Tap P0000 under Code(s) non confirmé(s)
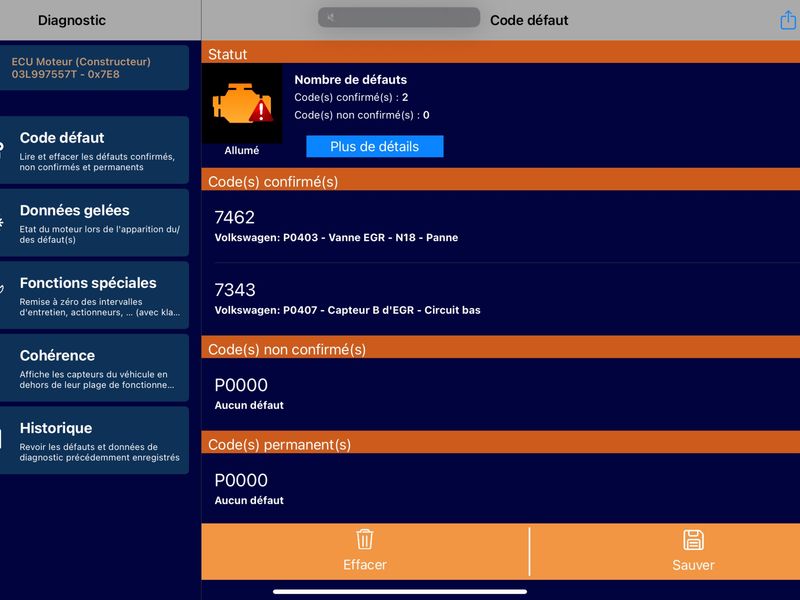This screenshot has width=800, height=600. point(500,393)
